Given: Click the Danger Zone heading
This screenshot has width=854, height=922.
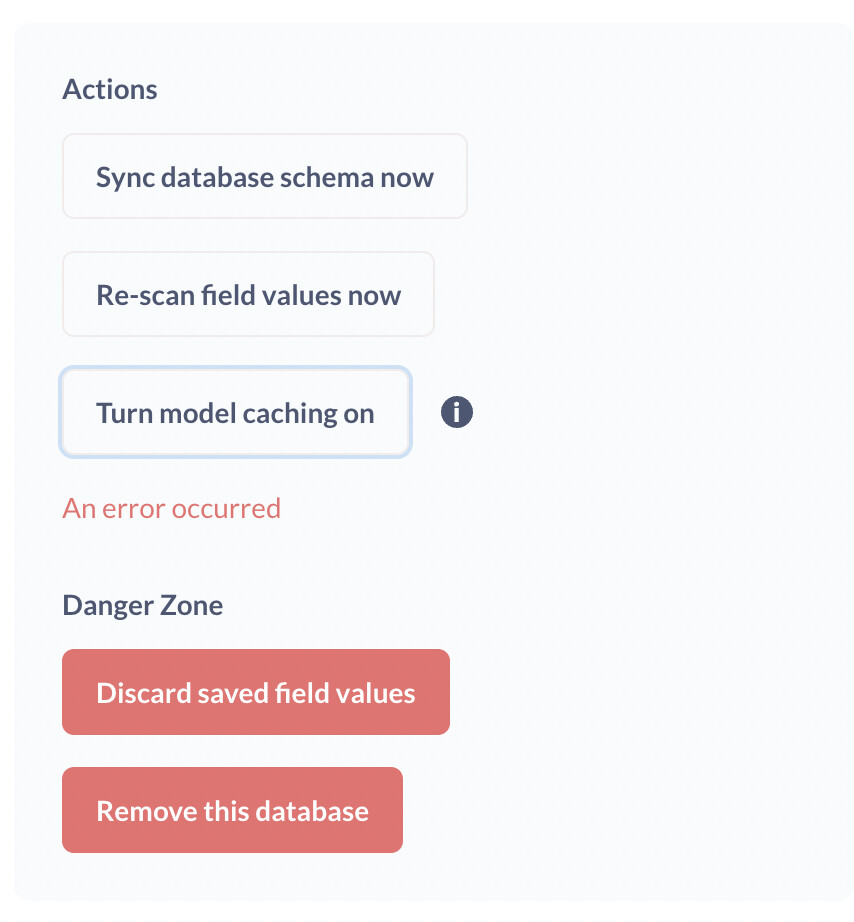Looking at the screenshot, I should tap(143, 606).
